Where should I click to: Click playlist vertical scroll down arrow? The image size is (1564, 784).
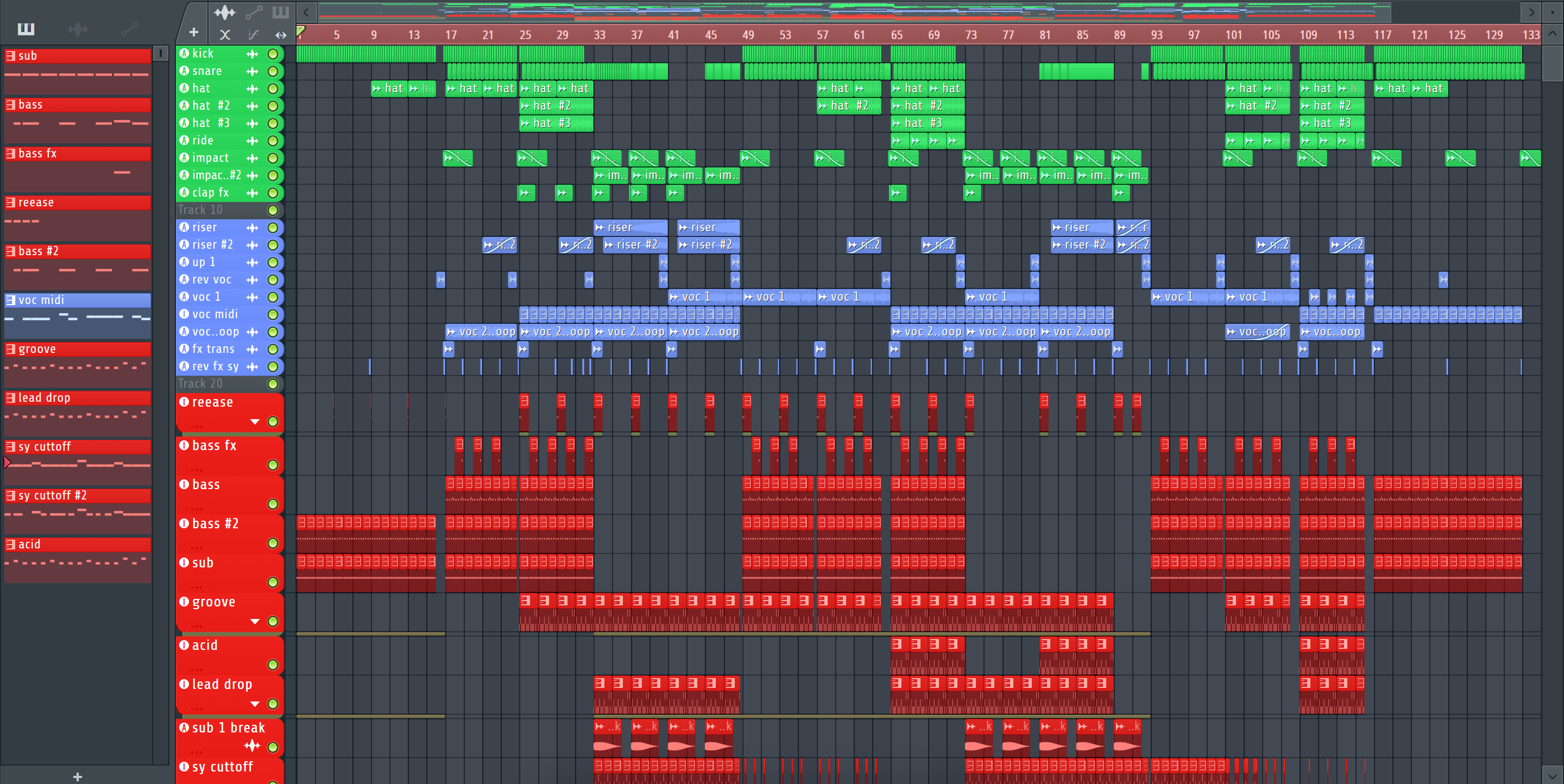point(1552,775)
